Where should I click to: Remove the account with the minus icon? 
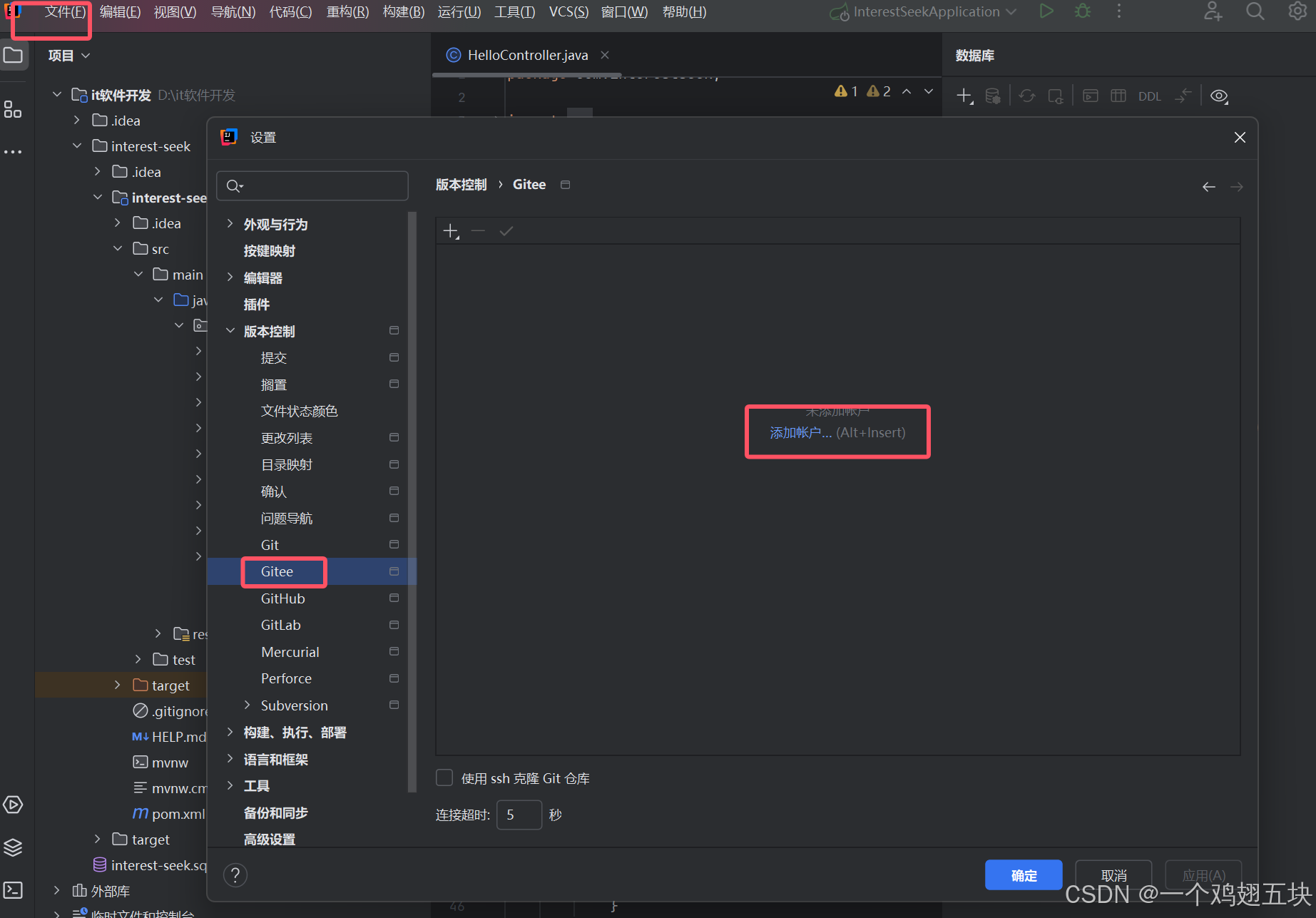tap(478, 231)
